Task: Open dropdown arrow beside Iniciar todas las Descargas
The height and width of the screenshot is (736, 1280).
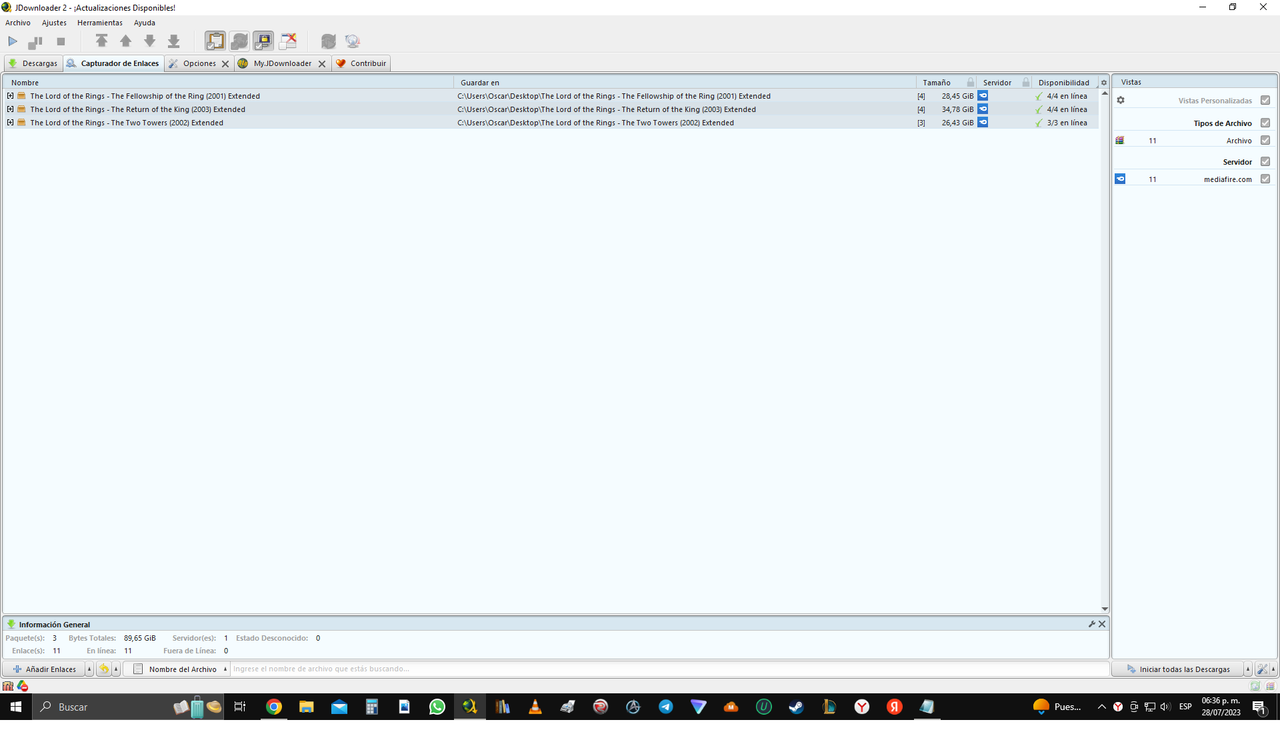Action: (1247, 669)
